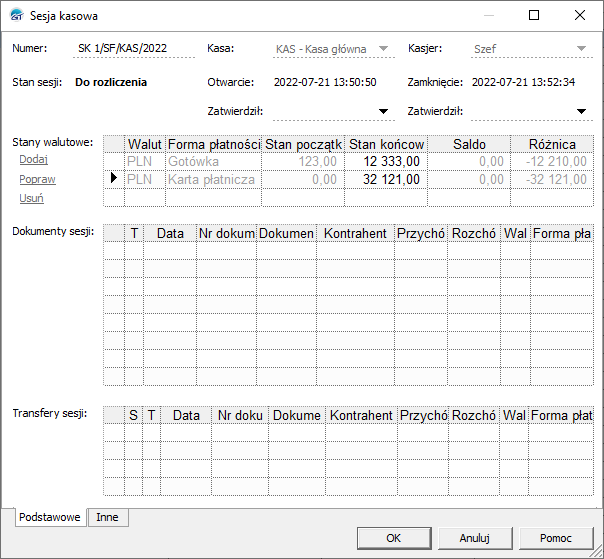
Task: Click the Dodaj link for currency states
Action: (34, 159)
